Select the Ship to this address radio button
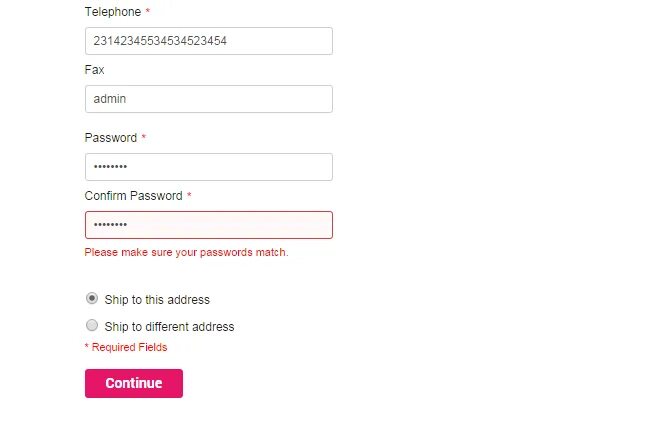 coord(92,298)
